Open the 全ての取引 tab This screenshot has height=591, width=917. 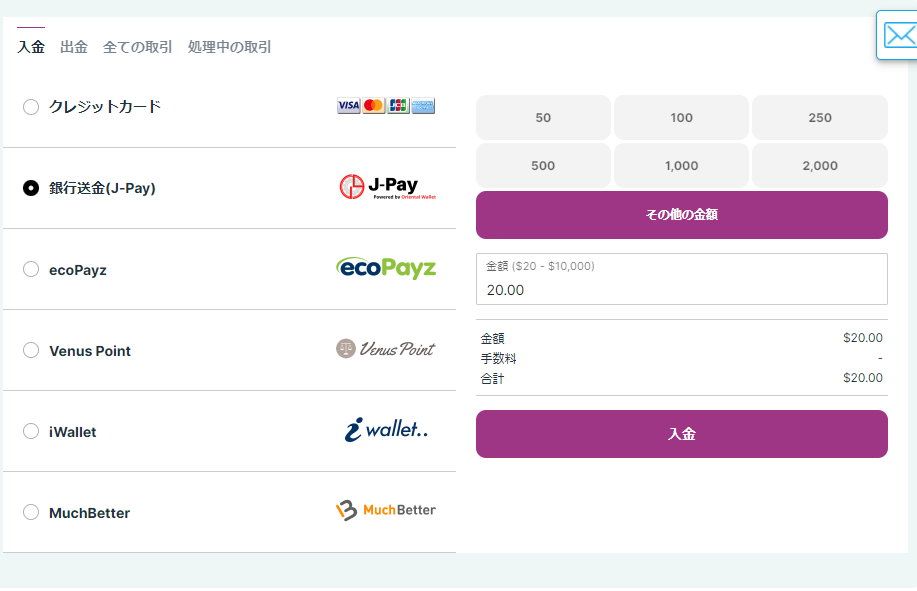[138, 47]
